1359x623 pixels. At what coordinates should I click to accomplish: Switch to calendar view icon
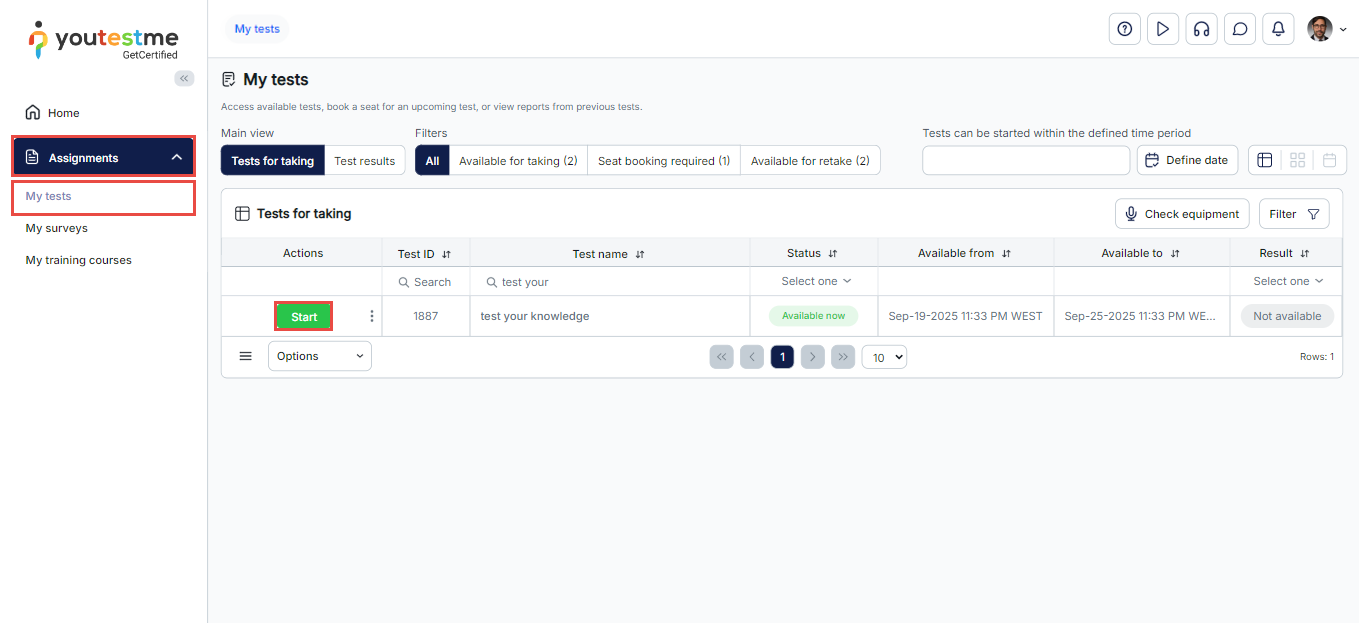(1329, 160)
